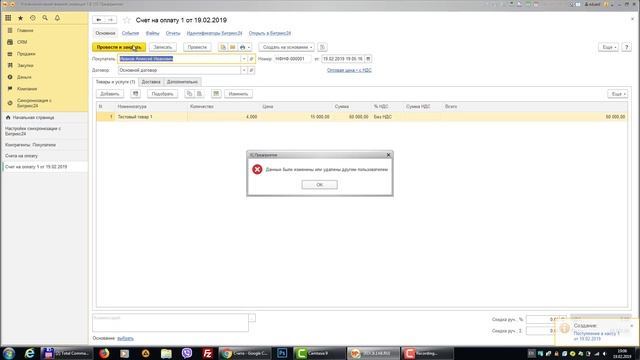This screenshot has width=640, height=360.
Task: Select the Основное tab
Action: 105,33
